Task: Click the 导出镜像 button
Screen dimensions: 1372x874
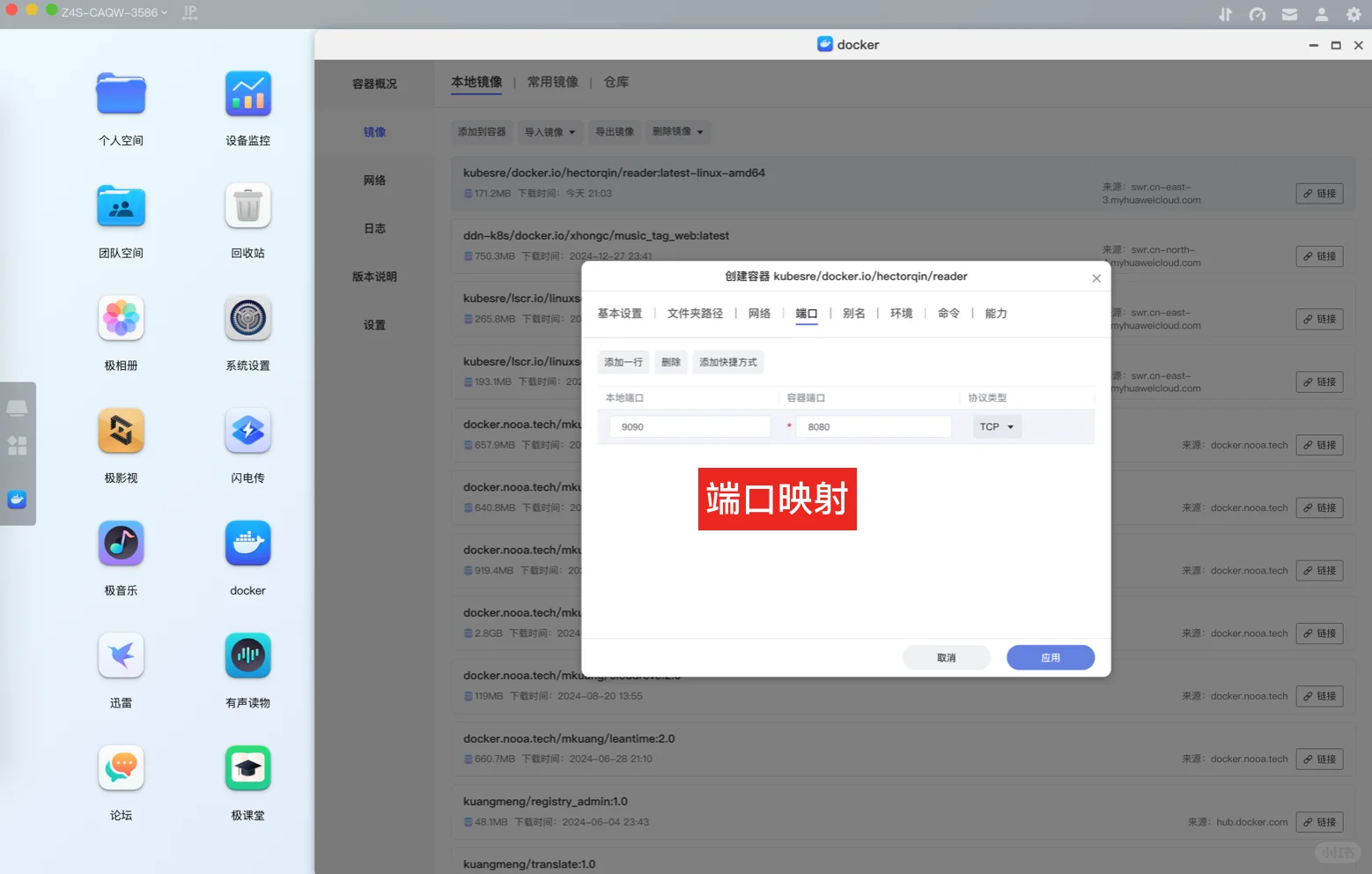Action: [x=615, y=132]
